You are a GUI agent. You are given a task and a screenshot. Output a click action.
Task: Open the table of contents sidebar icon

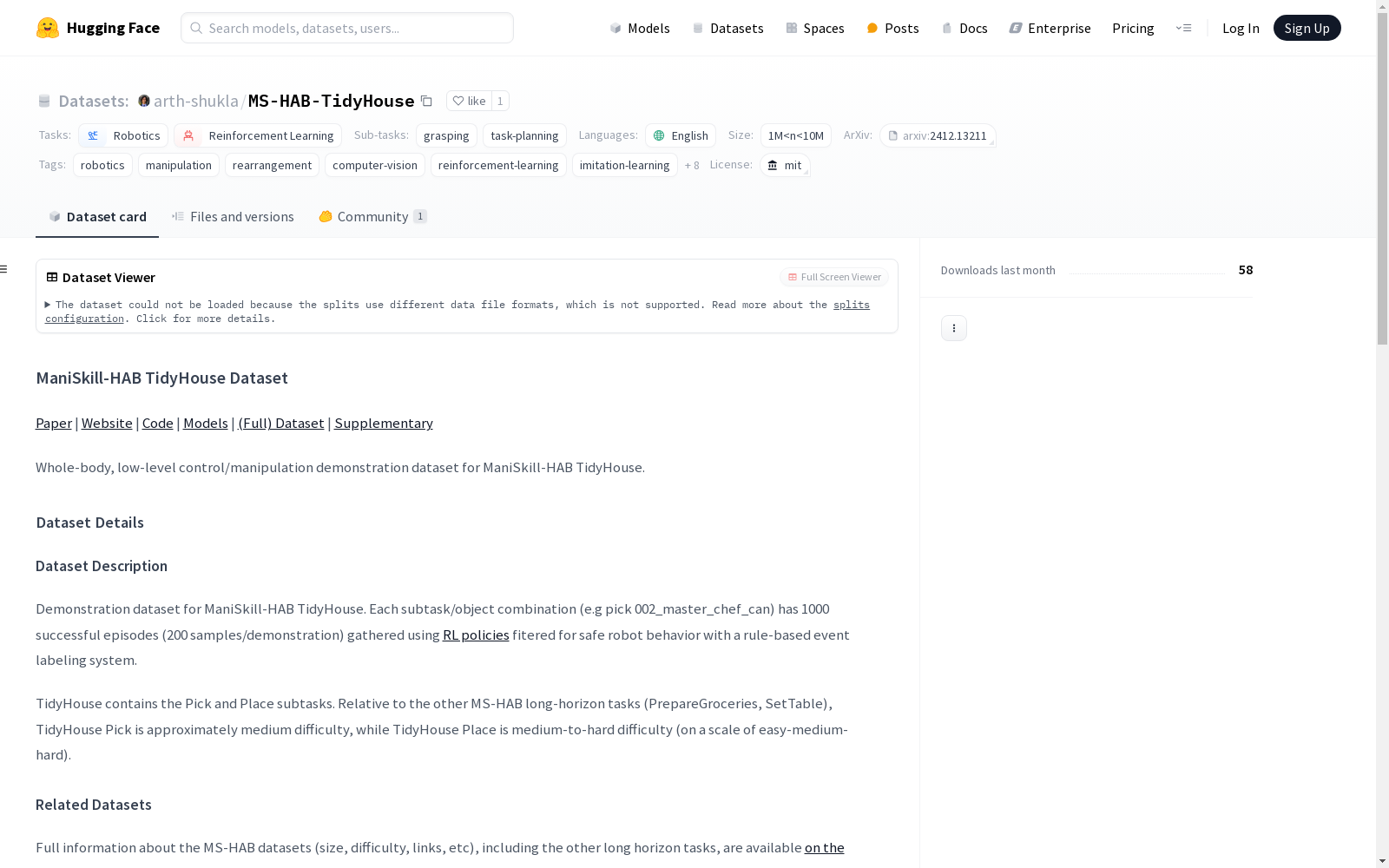pos(4,269)
